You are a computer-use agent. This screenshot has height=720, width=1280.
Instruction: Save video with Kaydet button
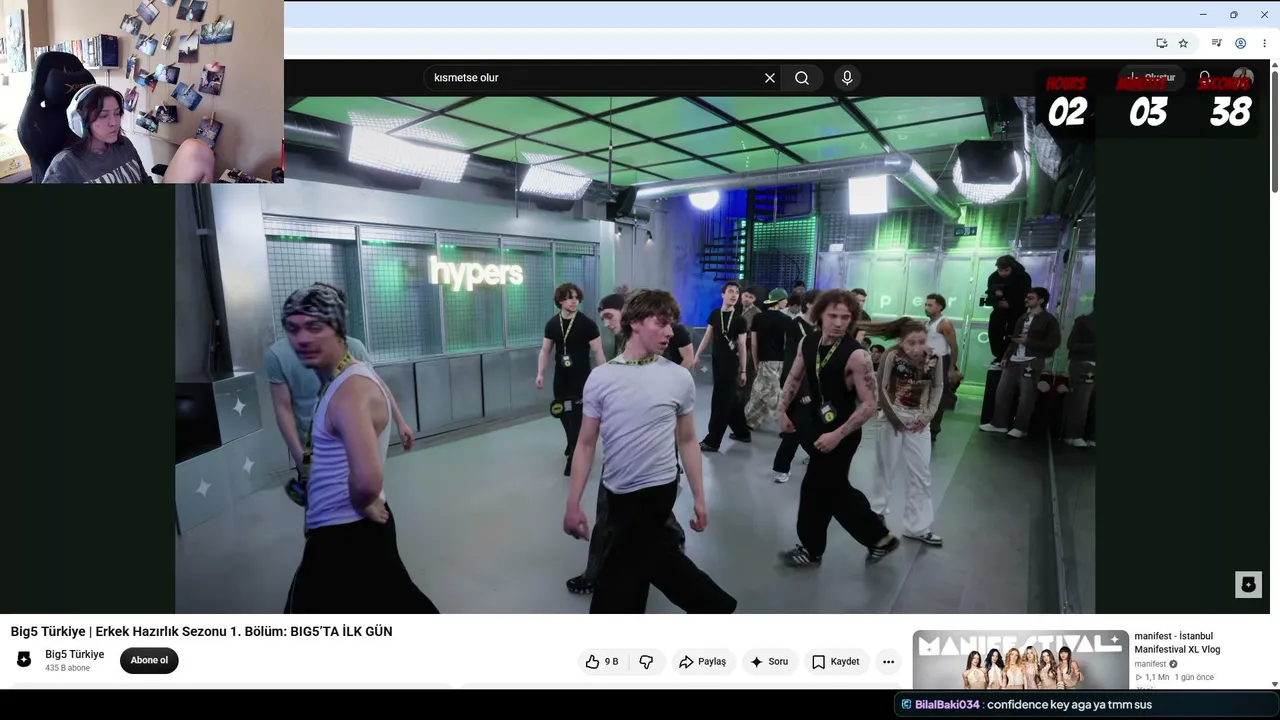(836, 662)
